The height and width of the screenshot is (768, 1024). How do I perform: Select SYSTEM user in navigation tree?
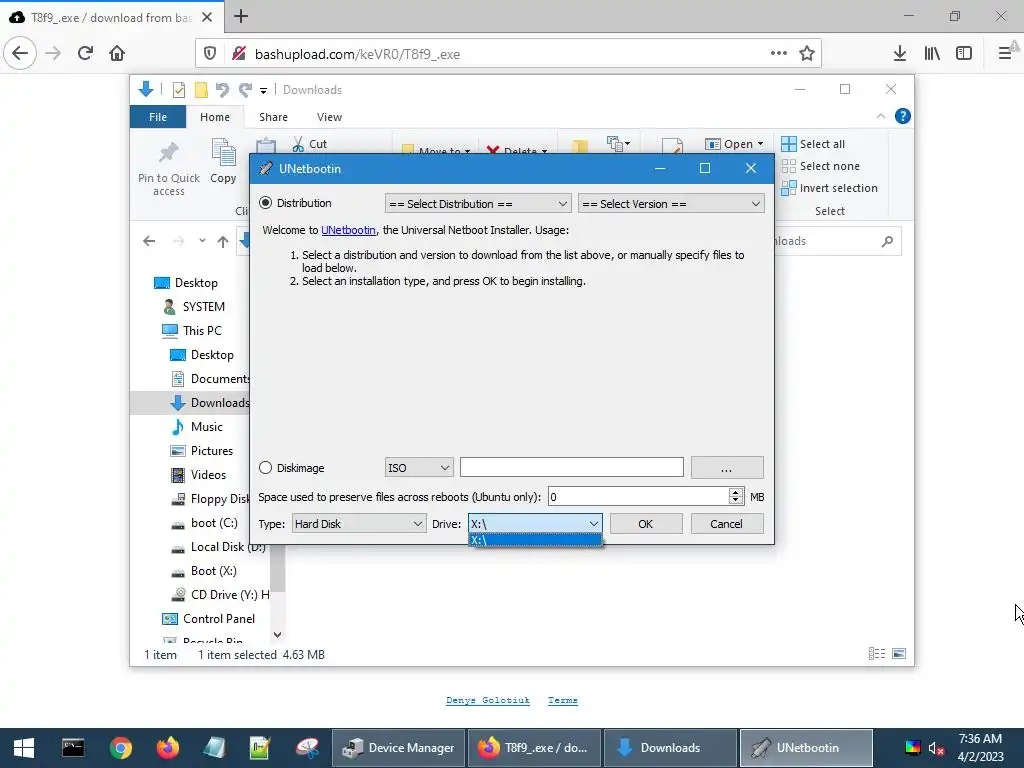pos(193,307)
